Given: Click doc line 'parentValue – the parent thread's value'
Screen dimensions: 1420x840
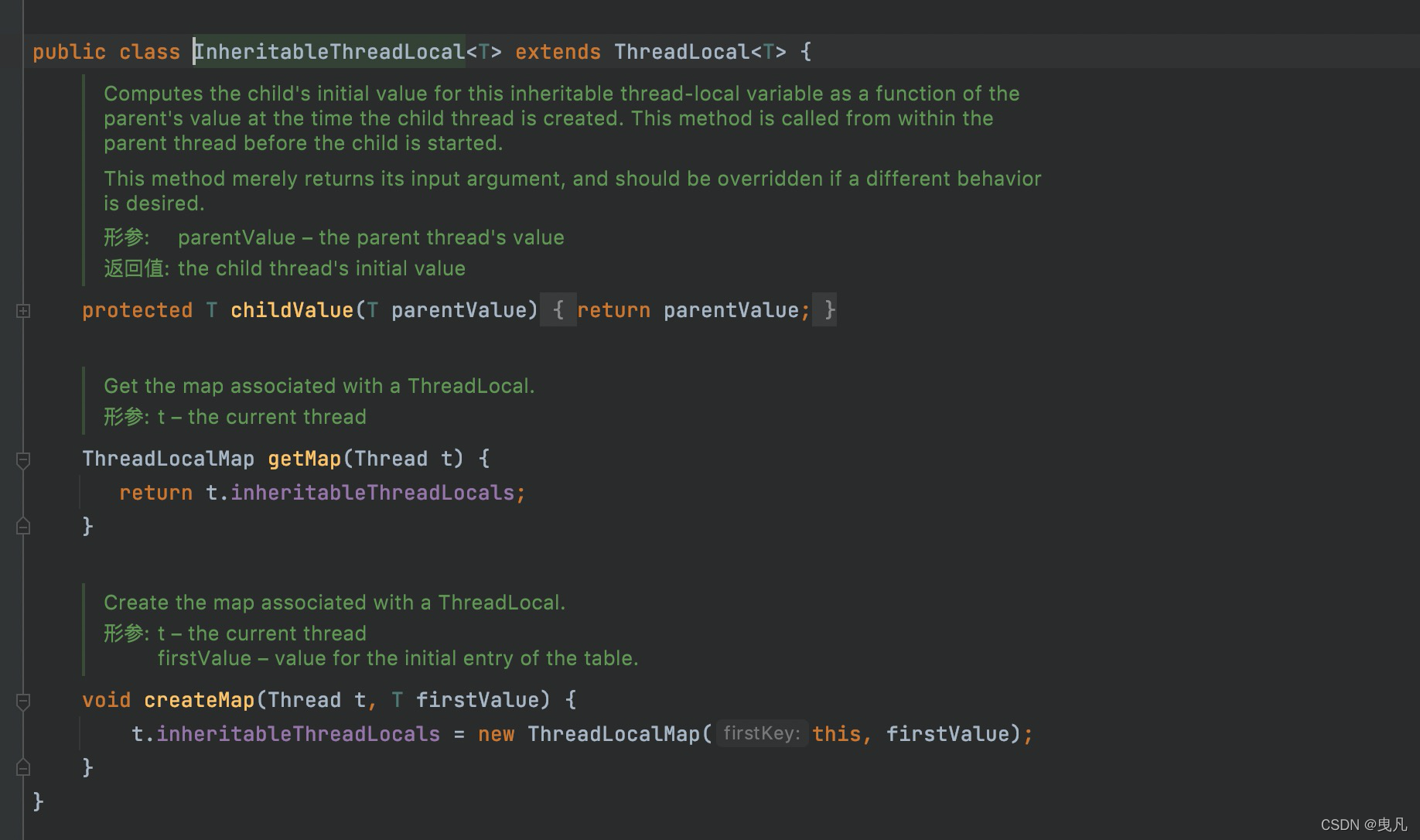Looking at the screenshot, I should coord(371,237).
